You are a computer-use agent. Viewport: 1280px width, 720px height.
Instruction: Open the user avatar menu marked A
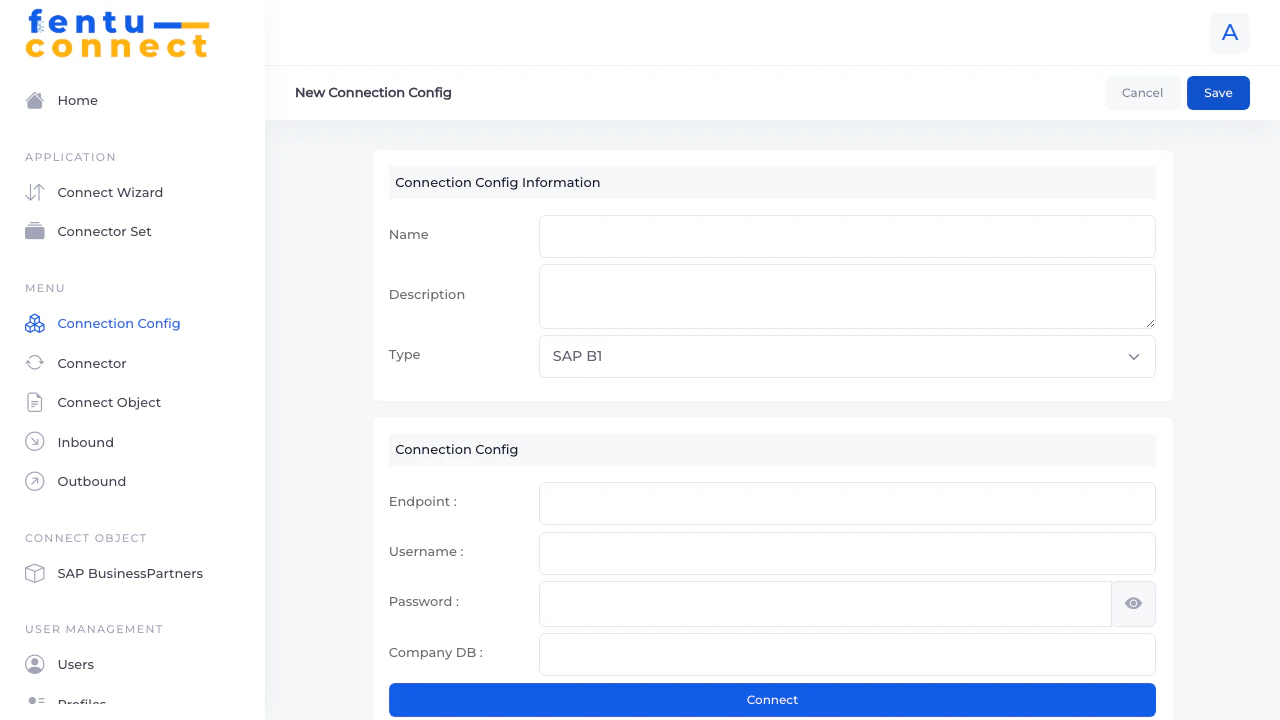click(x=1229, y=33)
